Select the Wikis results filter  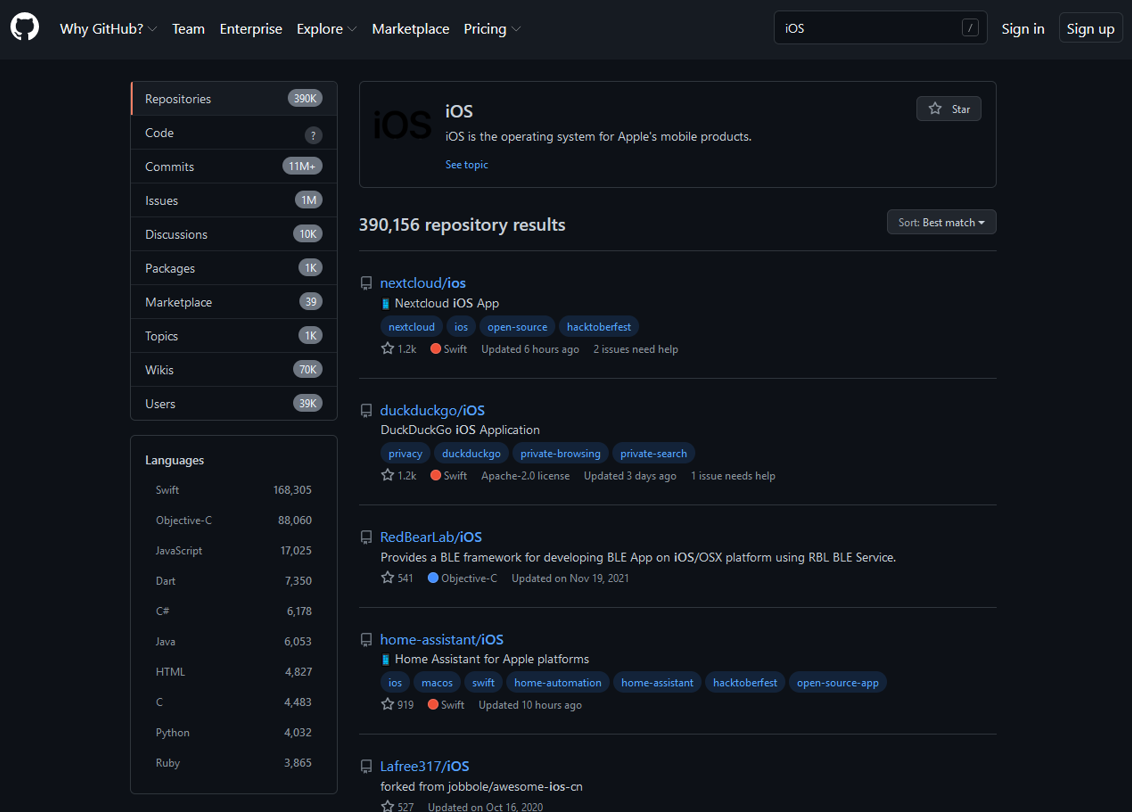click(234, 370)
